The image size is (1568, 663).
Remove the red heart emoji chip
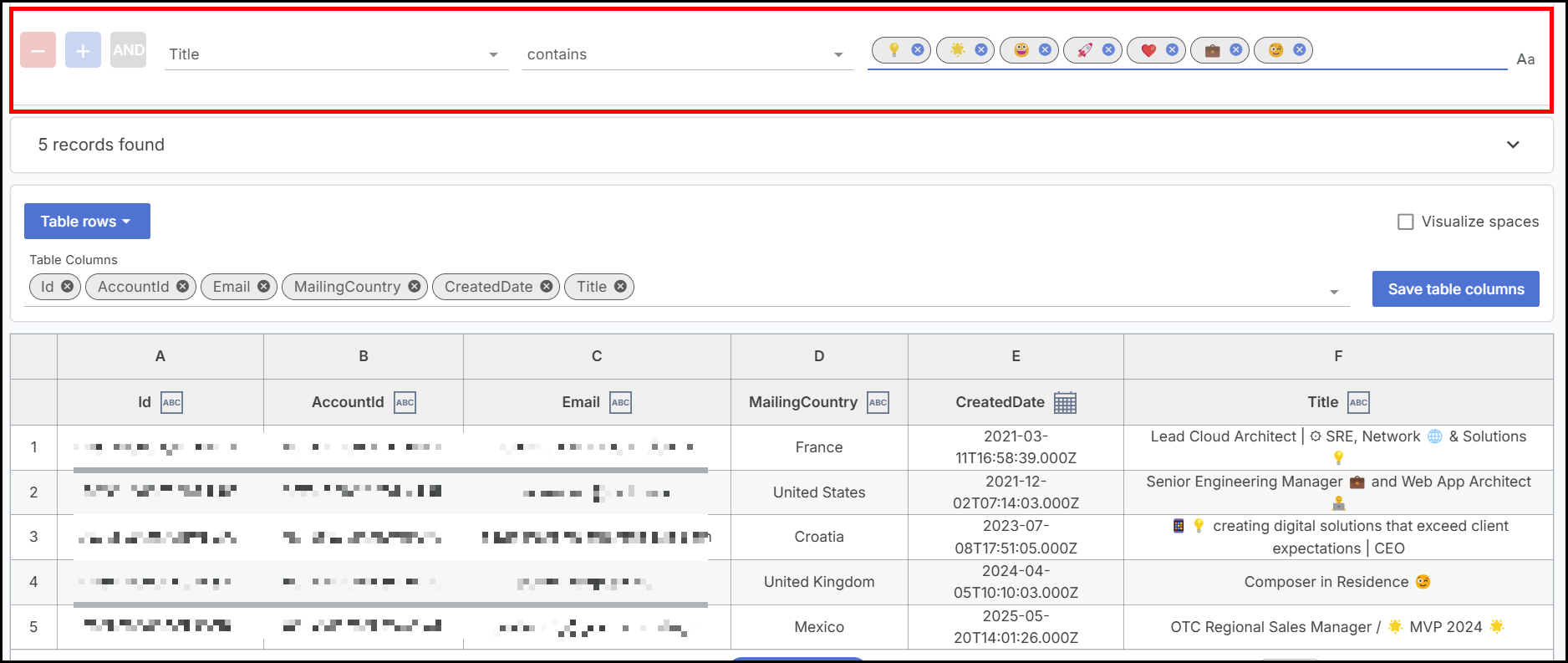click(x=1172, y=50)
